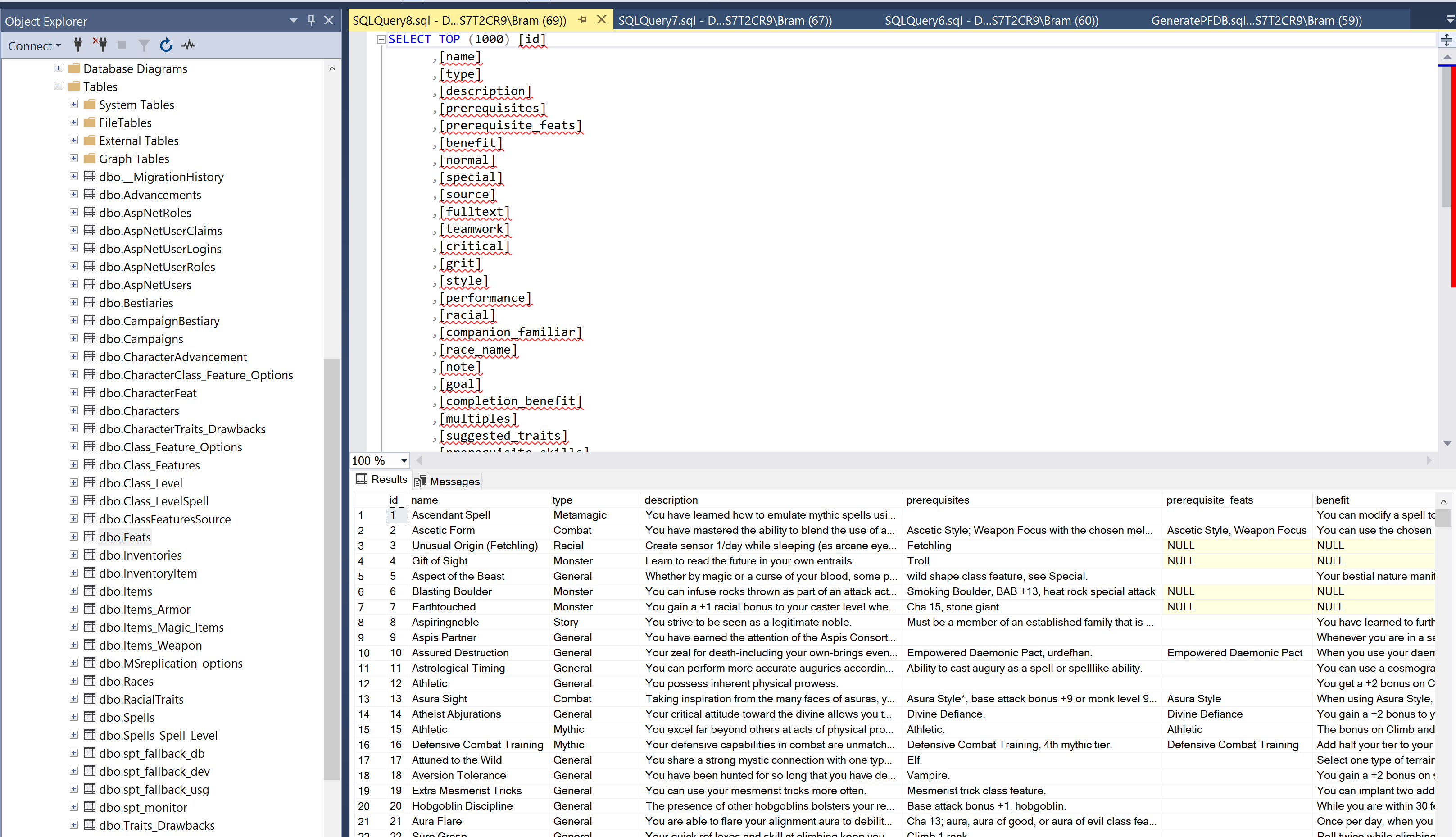1456x837 pixels.
Task: Click the dbo.Class_Features table icon
Action: coord(90,464)
